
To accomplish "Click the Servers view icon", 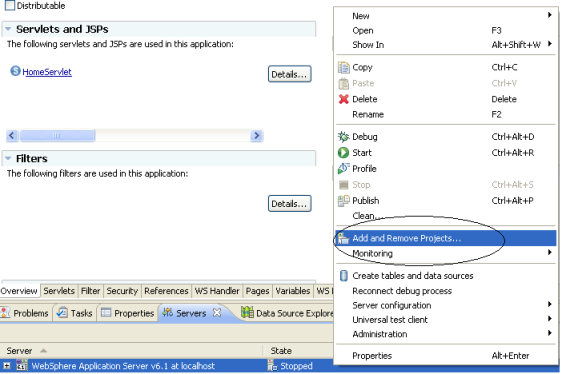I will tap(167, 313).
